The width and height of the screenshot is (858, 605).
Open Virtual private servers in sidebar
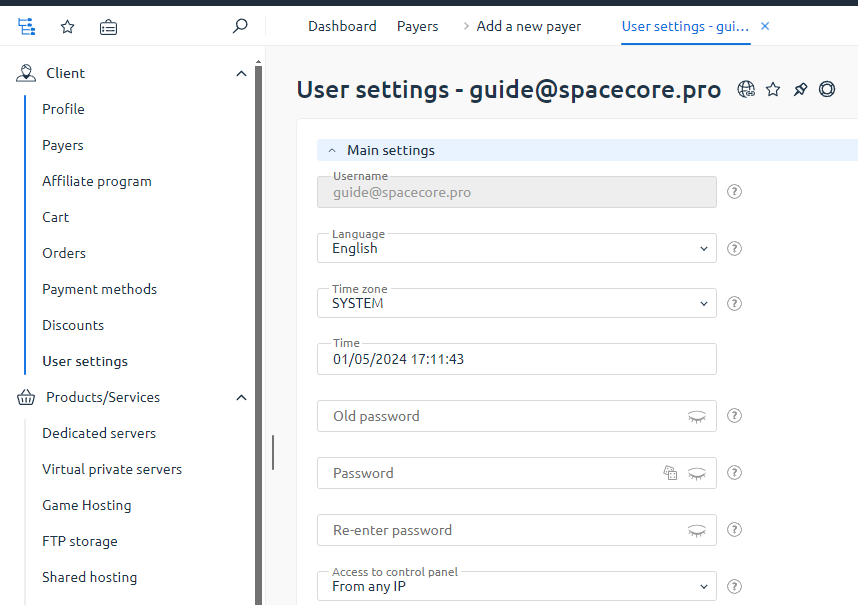112,469
